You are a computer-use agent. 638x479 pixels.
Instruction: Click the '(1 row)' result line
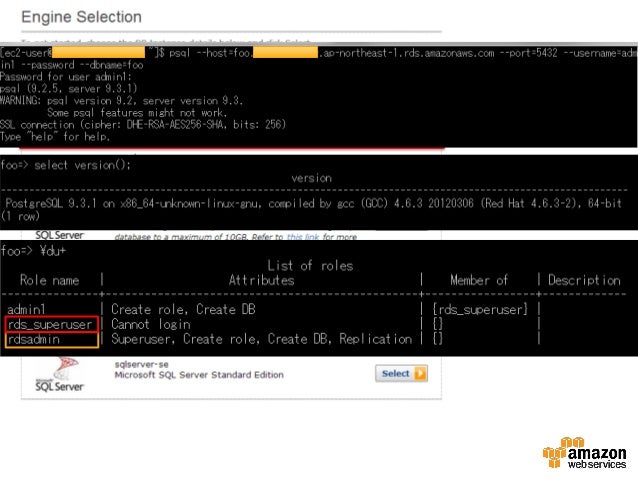(20, 216)
